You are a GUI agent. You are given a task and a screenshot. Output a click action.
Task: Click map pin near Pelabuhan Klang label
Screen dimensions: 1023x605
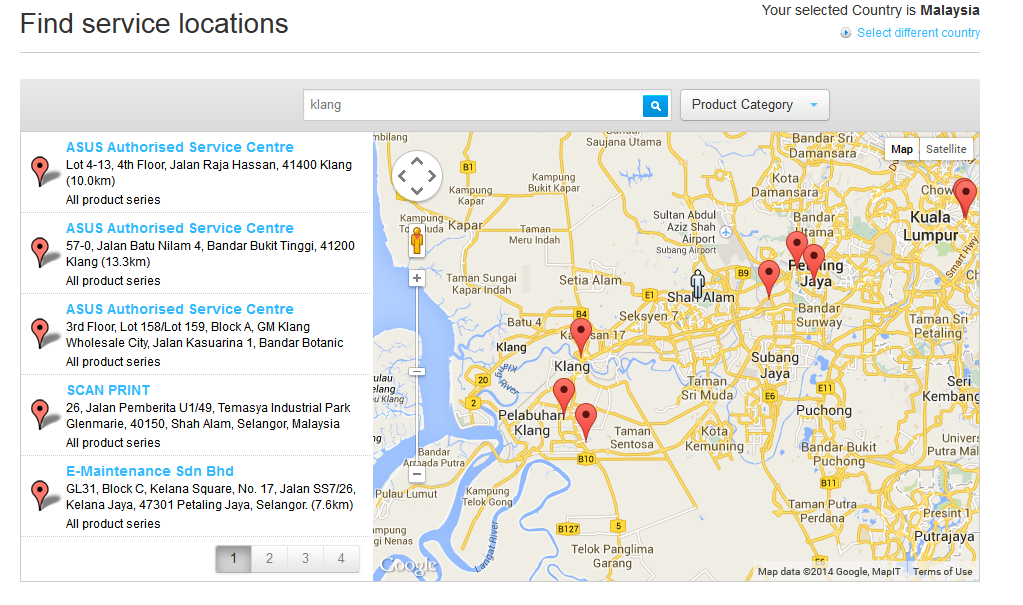point(564,395)
